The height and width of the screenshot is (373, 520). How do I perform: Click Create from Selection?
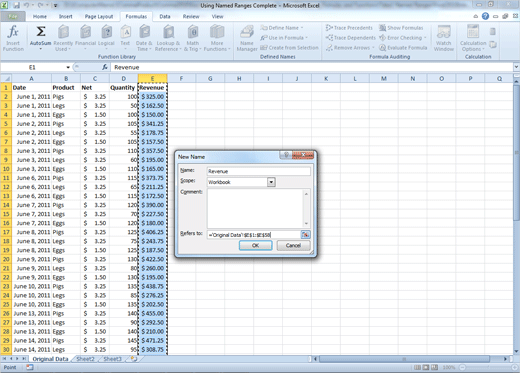tap(289, 48)
